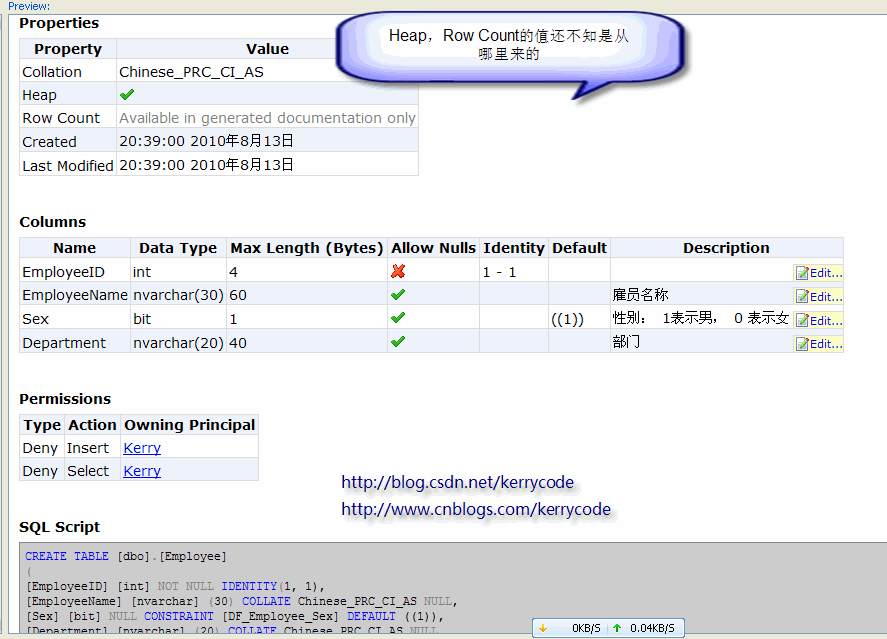Click the red X for EmployeeID Allow Nulls

[x=398, y=271]
